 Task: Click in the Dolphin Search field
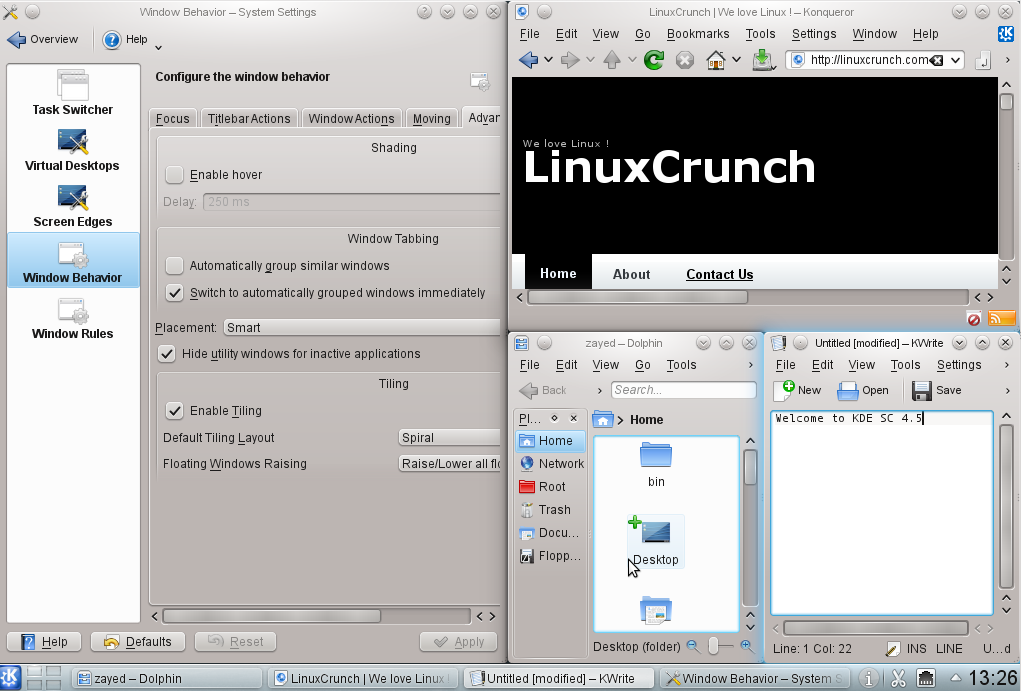pyautogui.click(x=684, y=390)
